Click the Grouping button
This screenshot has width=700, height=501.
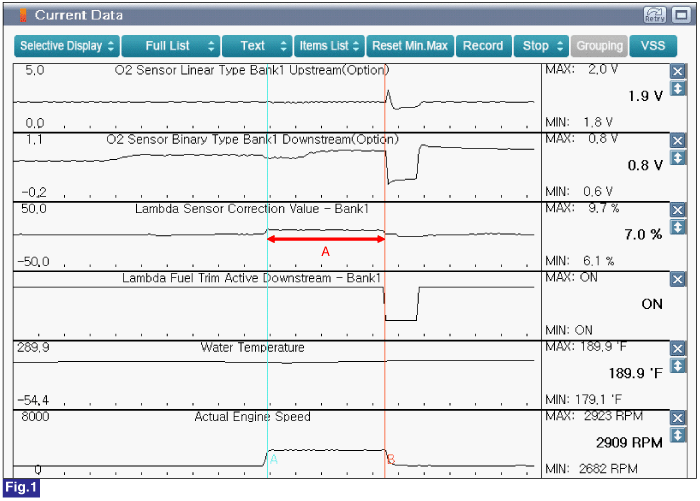(599, 46)
